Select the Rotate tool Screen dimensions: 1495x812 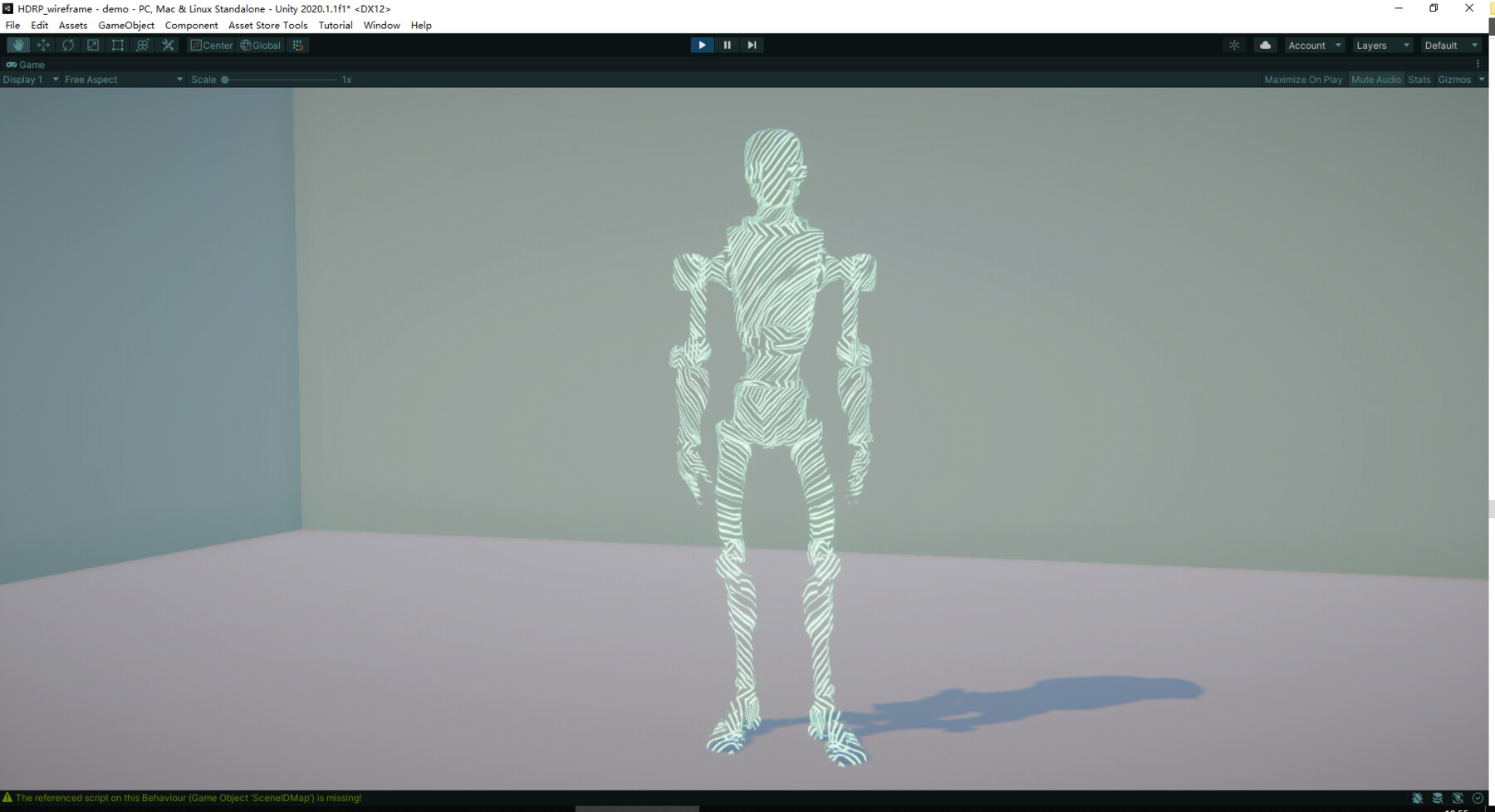click(67, 45)
